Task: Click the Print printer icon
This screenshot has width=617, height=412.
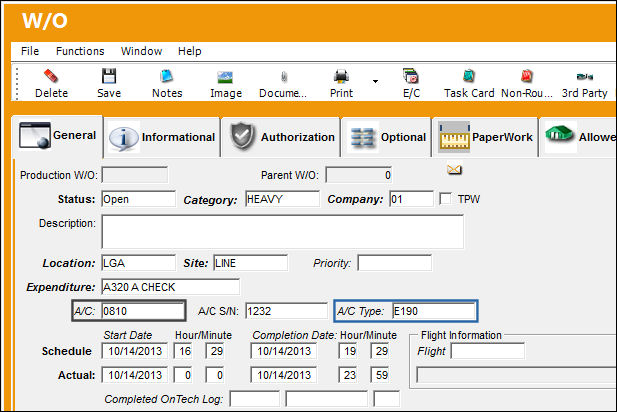Action: (x=341, y=76)
